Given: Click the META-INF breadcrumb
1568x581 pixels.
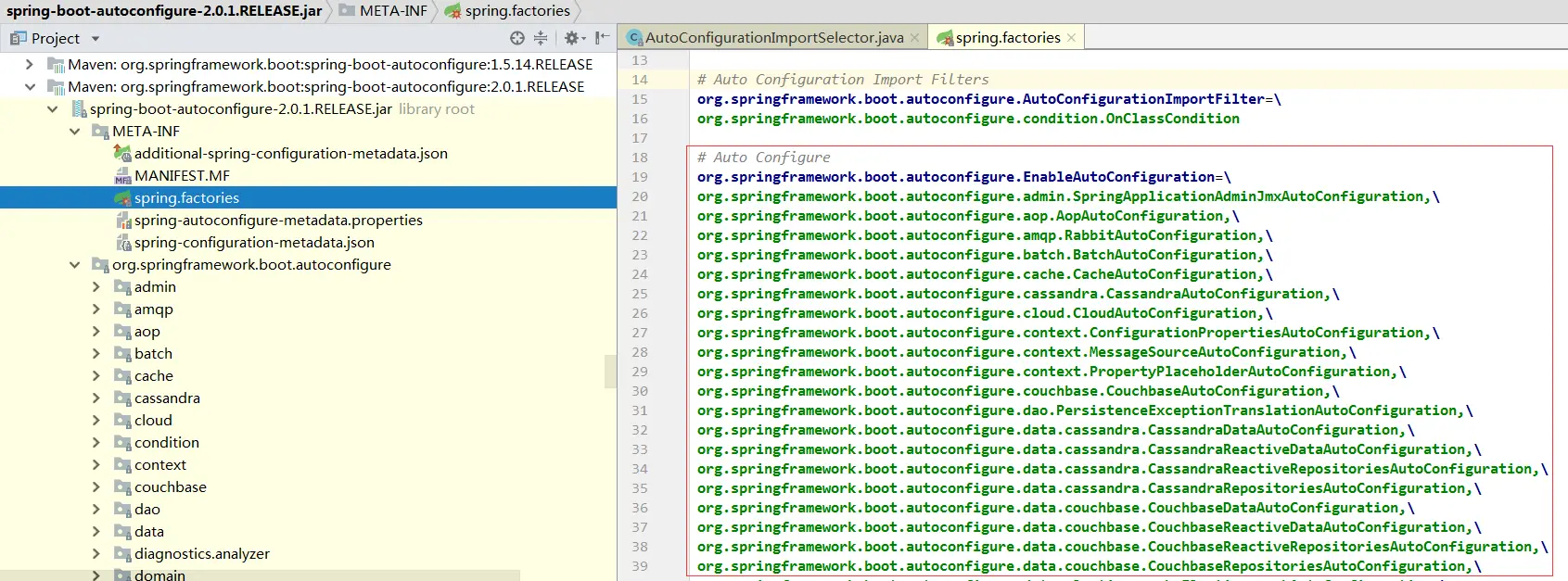Looking at the screenshot, I should pos(383,11).
